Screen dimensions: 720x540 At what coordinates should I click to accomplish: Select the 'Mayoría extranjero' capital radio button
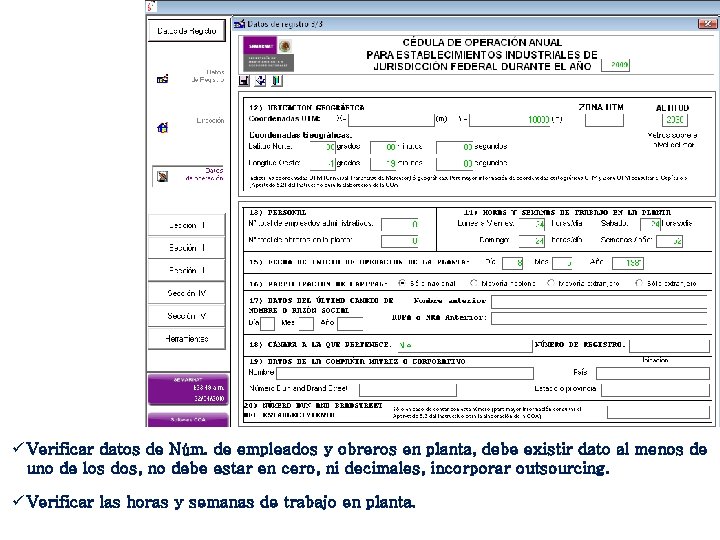[x=551, y=283]
